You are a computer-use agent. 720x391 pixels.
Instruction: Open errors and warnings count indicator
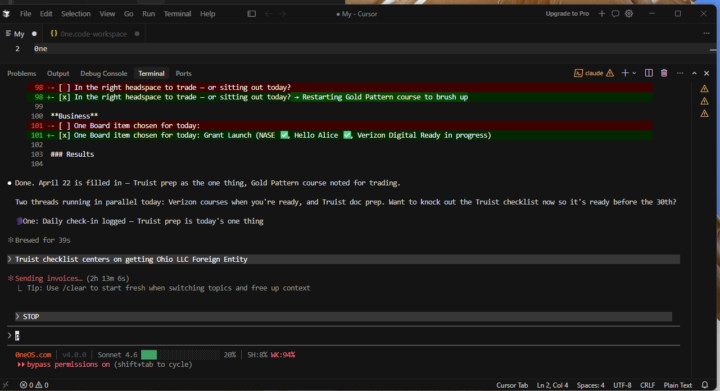pos(34,385)
